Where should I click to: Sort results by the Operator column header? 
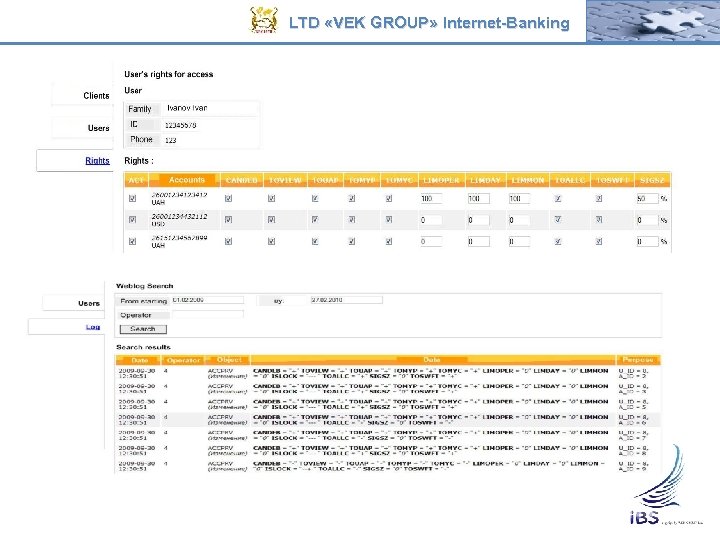click(184, 360)
